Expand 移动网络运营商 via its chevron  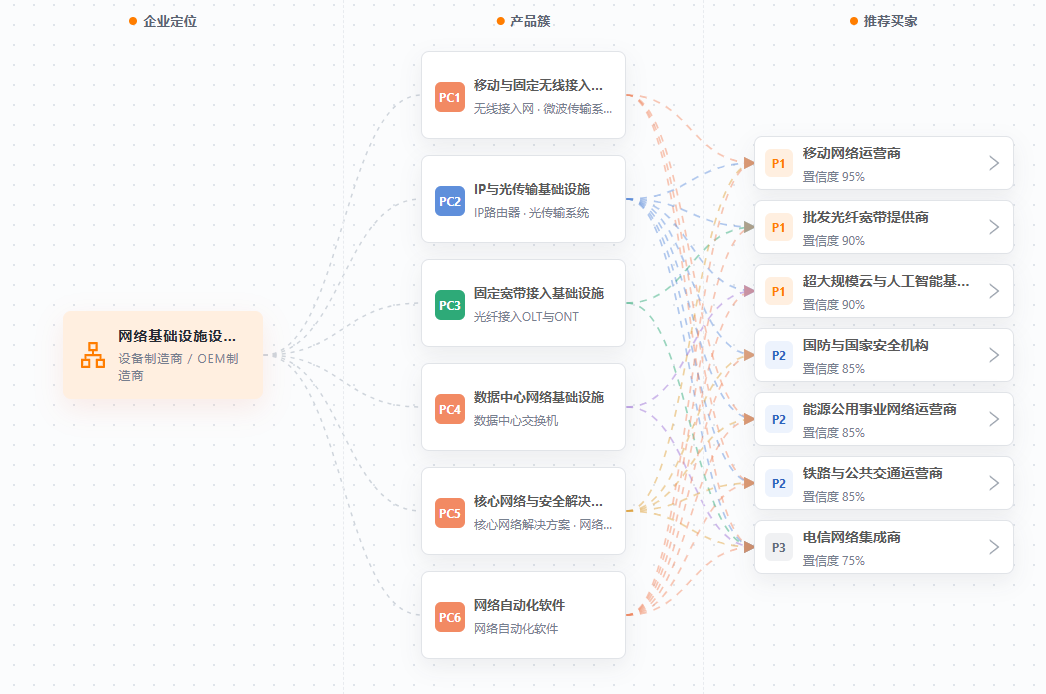point(994,163)
